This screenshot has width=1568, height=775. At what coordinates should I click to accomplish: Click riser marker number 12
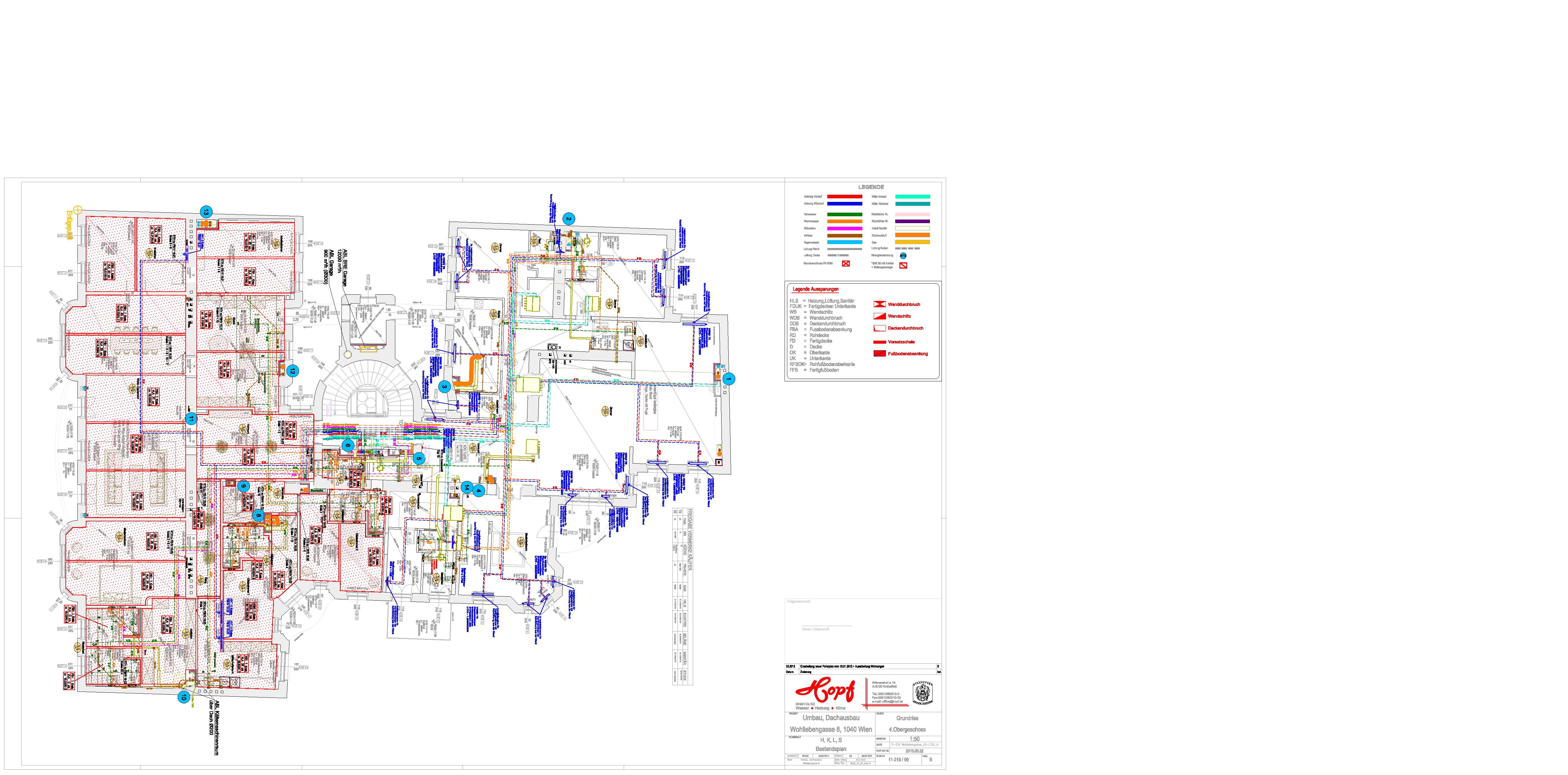tap(293, 371)
